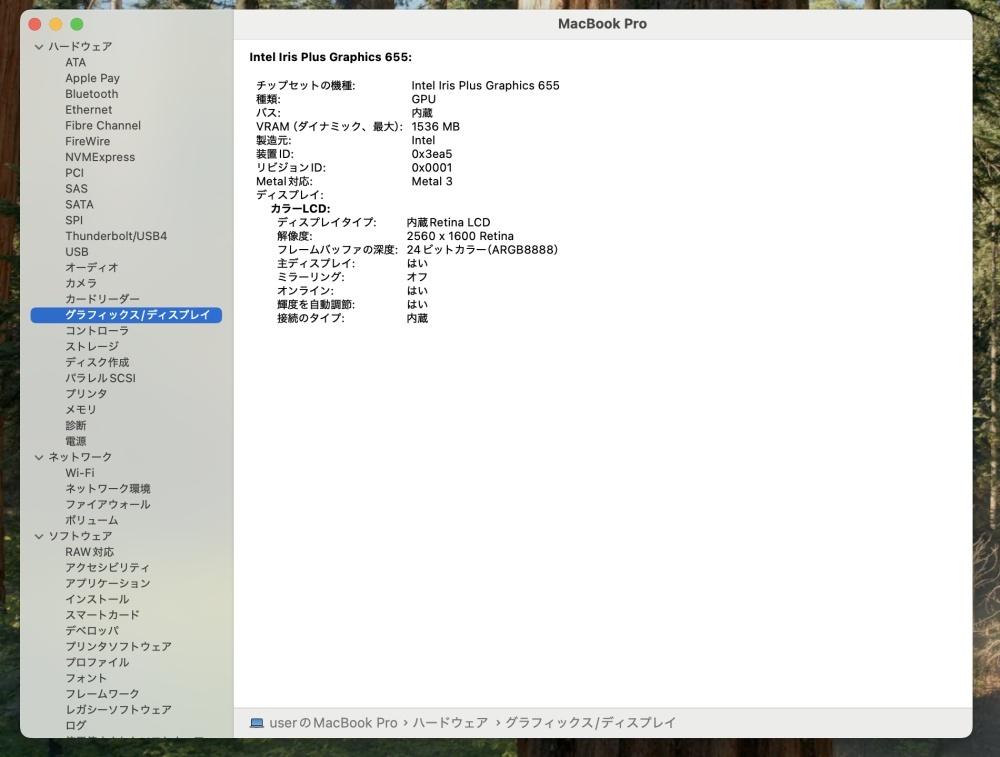Image resolution: width=1000 pixels, height=757 pixels.
Task: Select USB in the hardware list
Action: coord(77,252)
